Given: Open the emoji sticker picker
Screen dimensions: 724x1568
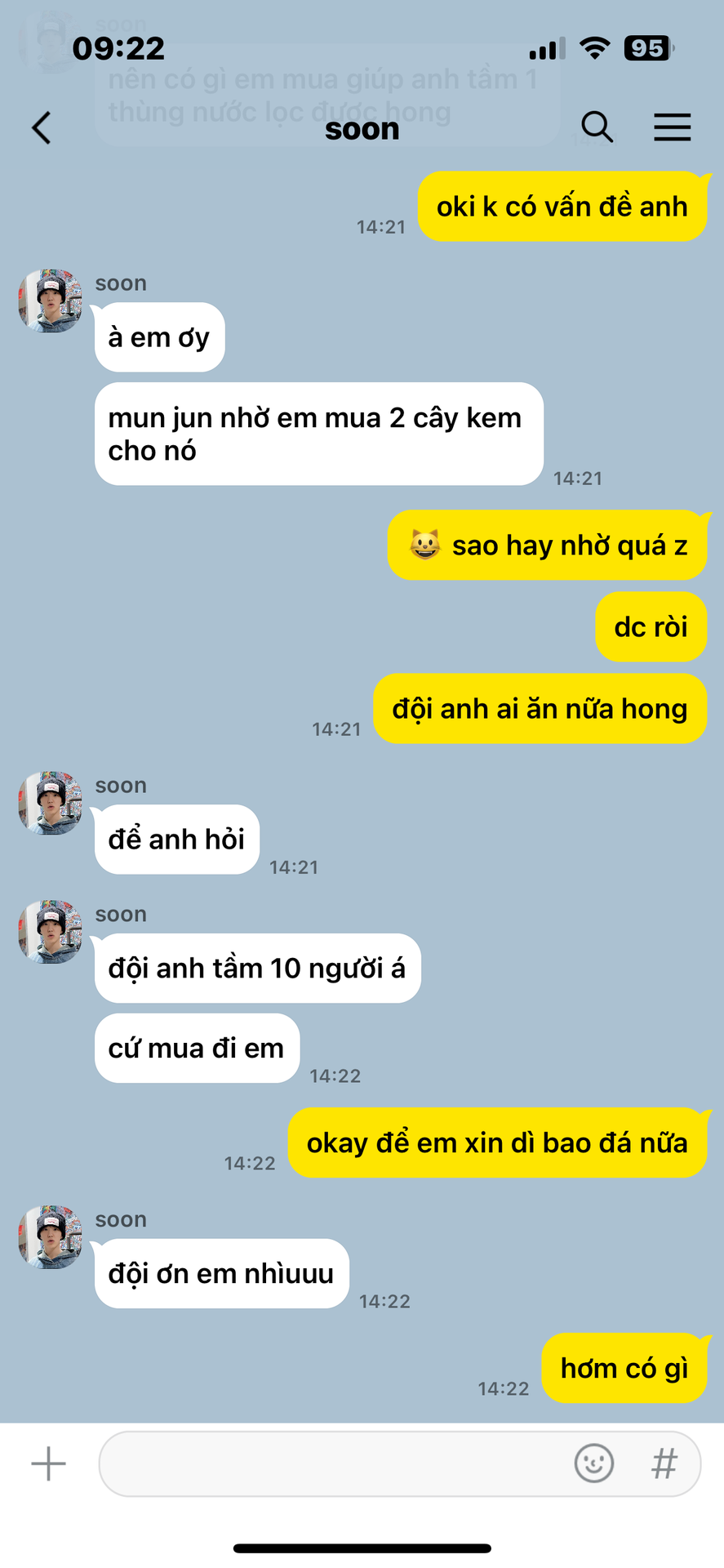Looking at the screenshot, I should click(594, 1463).
